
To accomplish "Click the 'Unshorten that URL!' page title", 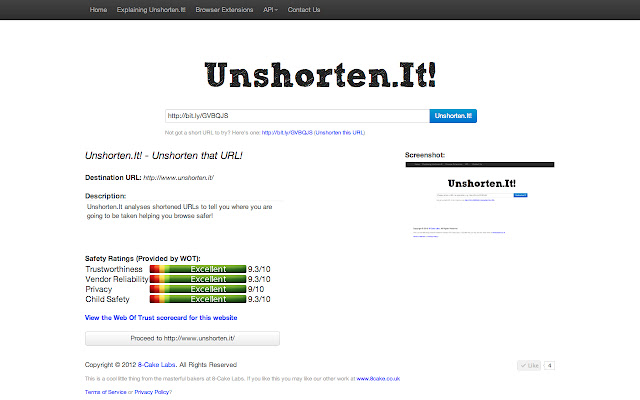I will click(x=164, y=156).
